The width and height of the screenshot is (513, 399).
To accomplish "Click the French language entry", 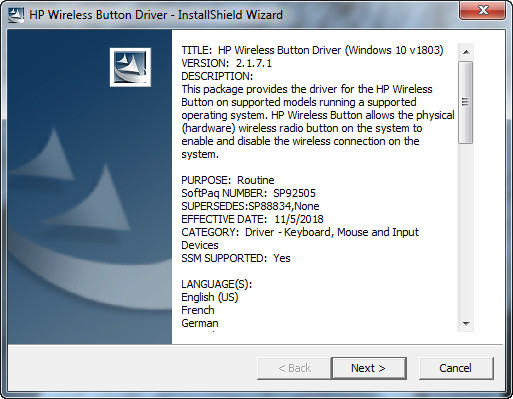I will (x=198, y=310).
